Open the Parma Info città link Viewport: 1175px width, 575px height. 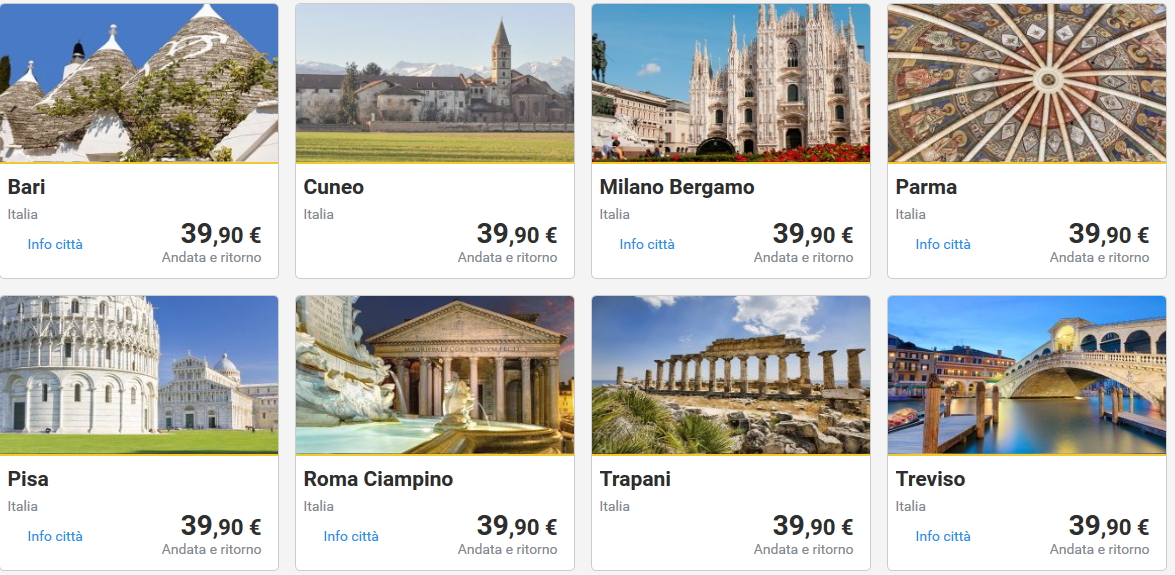point(943,244)
